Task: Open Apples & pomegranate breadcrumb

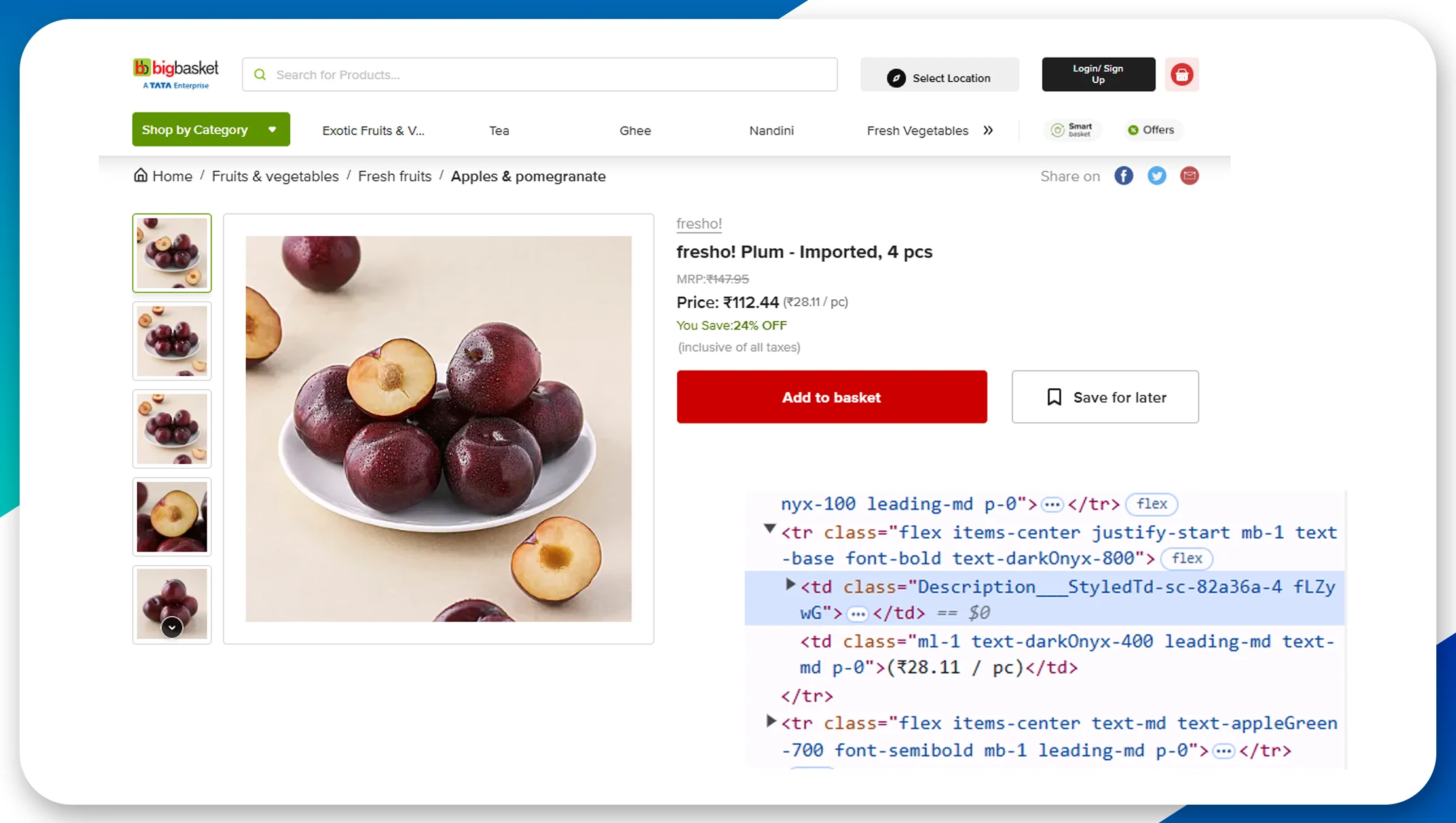Action: pos(528,176)
